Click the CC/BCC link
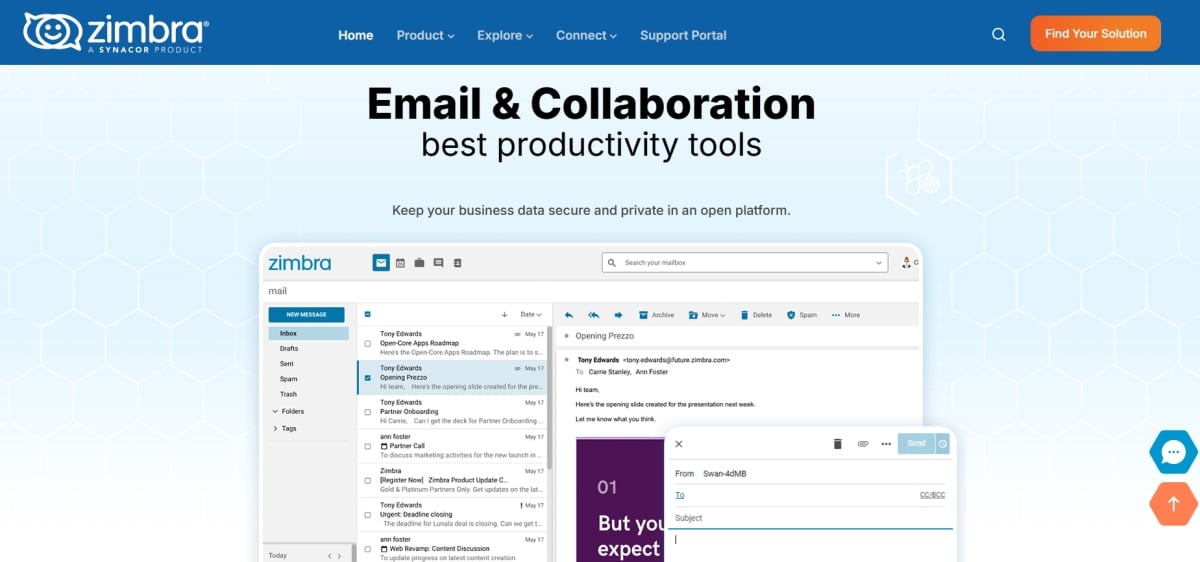The width and height of the screenshot is (1200, 562). 933,495
